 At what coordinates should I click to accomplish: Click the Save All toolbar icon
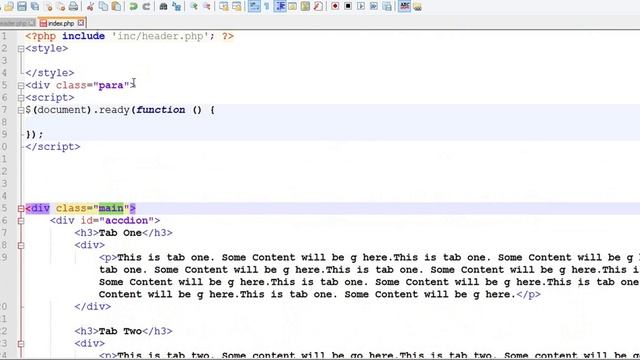(x=35, y=7)
